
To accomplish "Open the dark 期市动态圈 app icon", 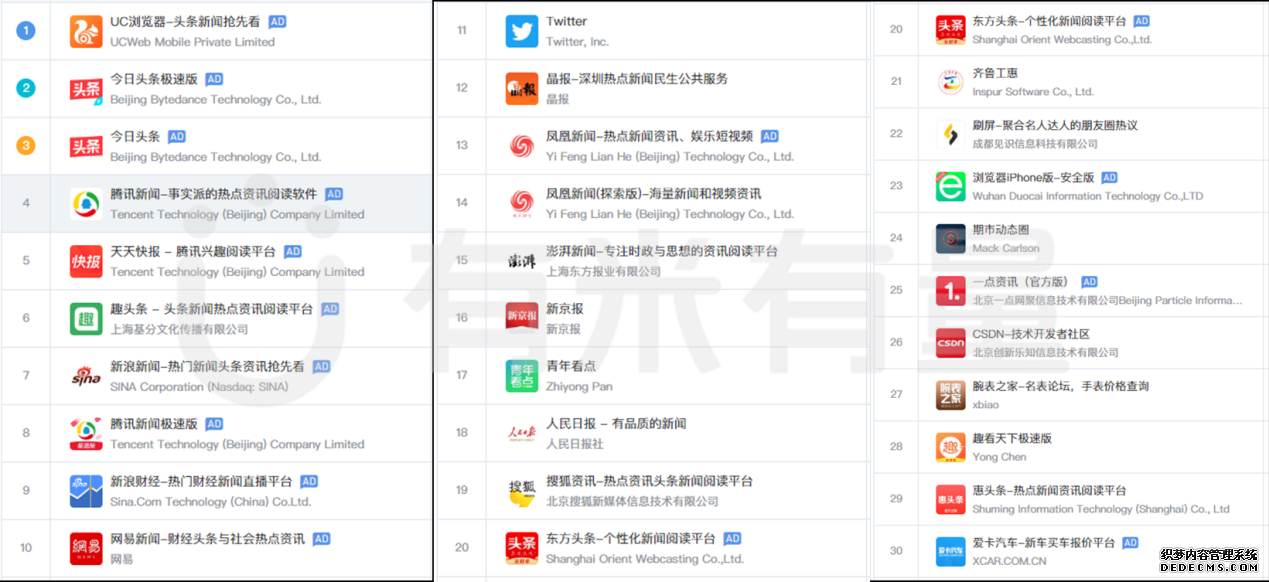I will pyautogui.click(x=950, y=239).
